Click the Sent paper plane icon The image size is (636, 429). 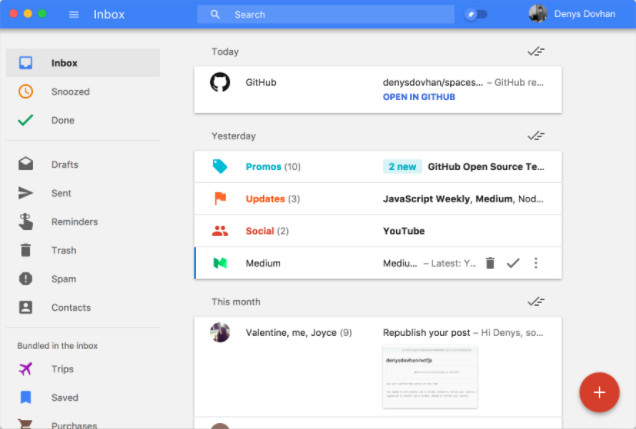pyautogui.click(x=26, y=193)
